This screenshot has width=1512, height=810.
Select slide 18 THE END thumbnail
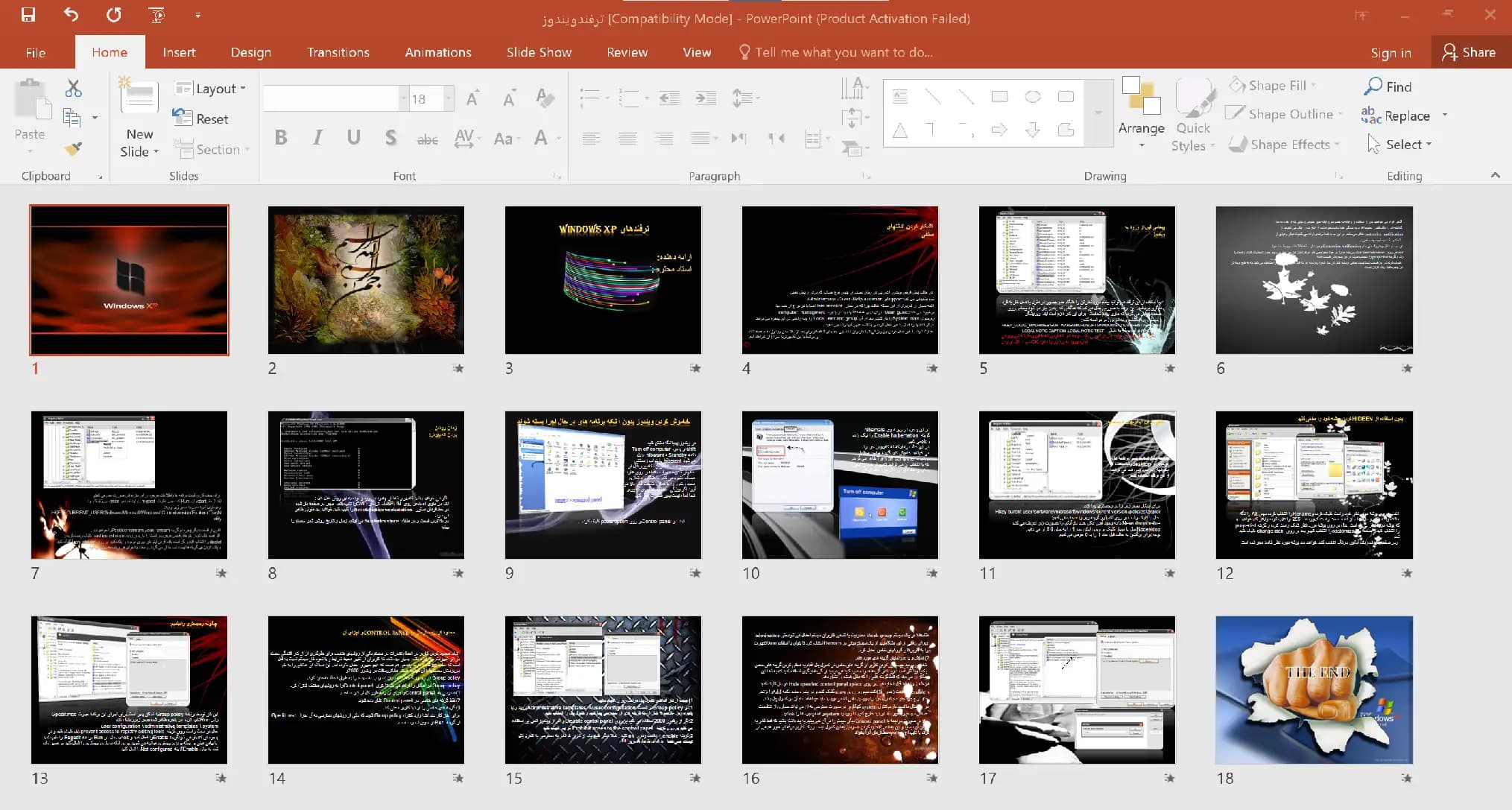1314,690
